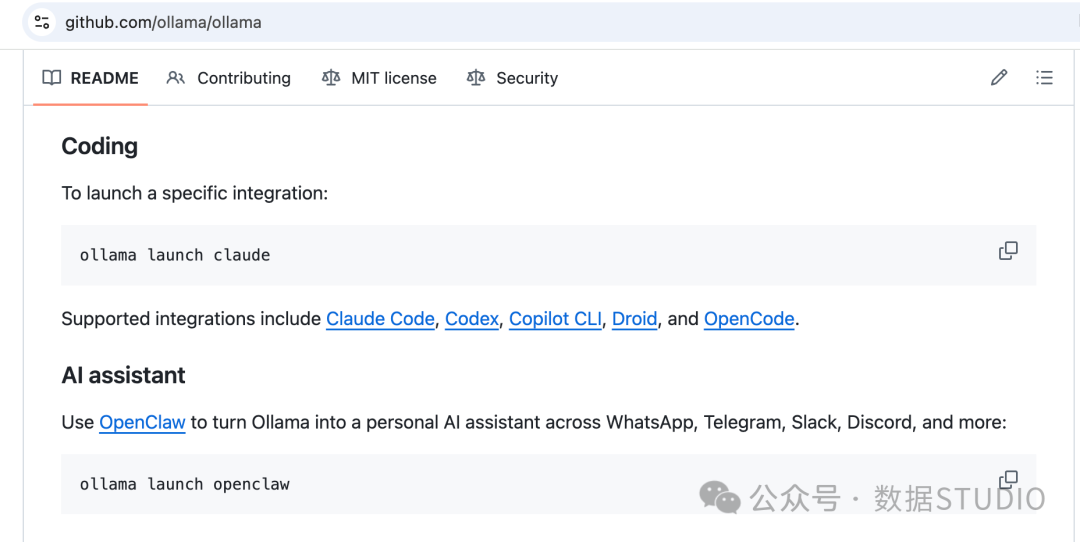The image size is (1080, 542).
Task: Open the Droid integration link
Action: pos(634,319)
